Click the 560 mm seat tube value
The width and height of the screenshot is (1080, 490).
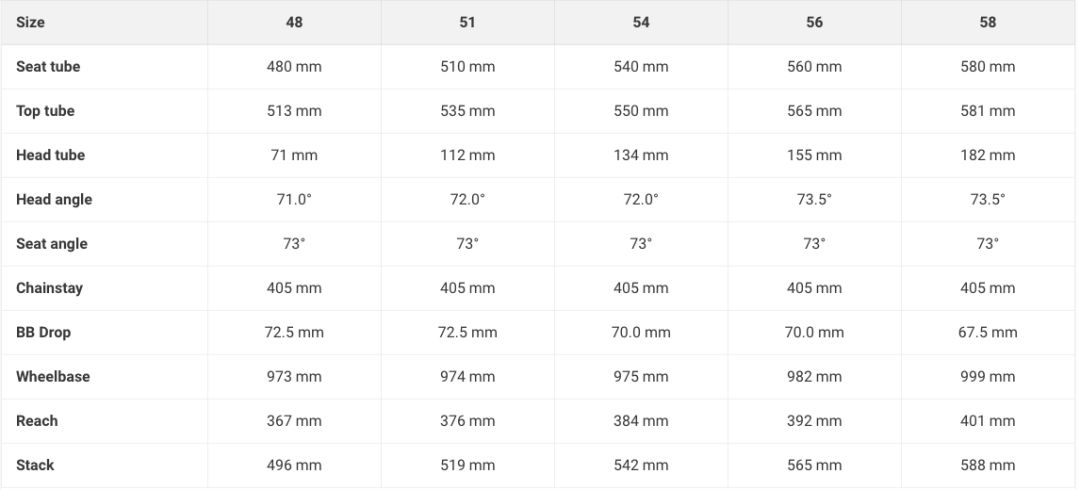[814, 67]
